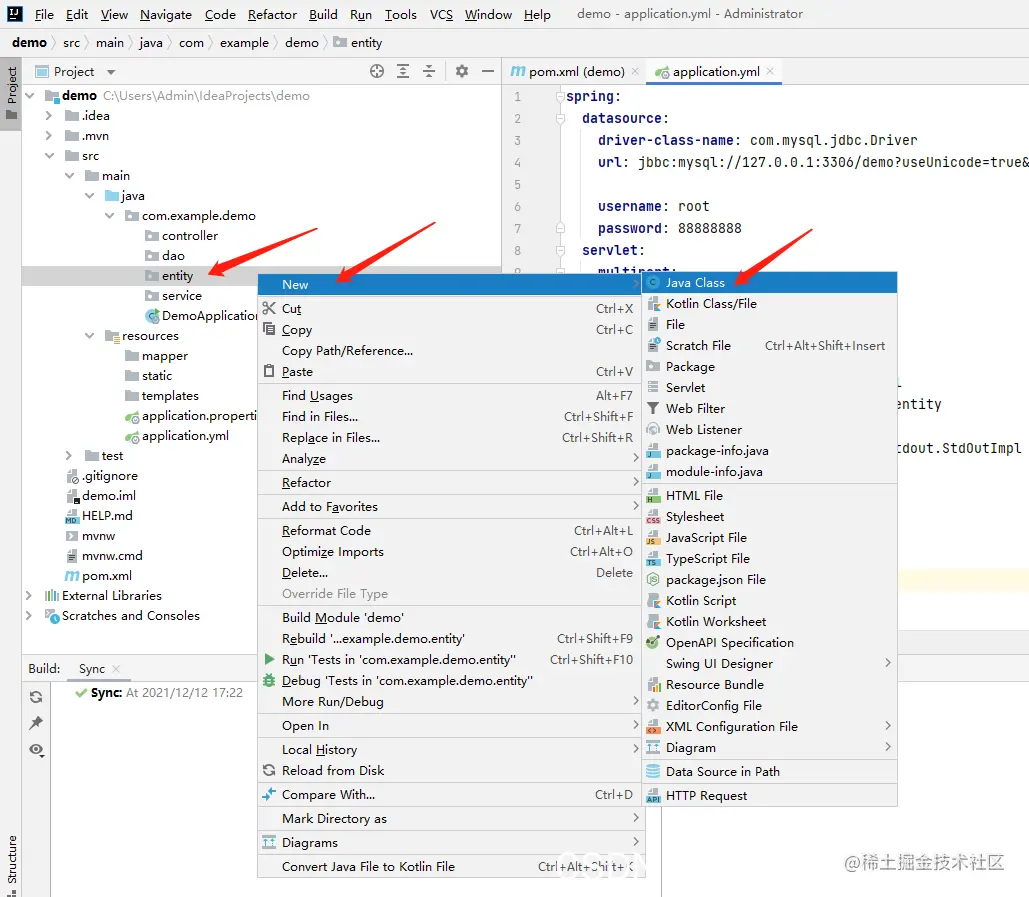Expand External Libraries node

[x=29, y=595]
